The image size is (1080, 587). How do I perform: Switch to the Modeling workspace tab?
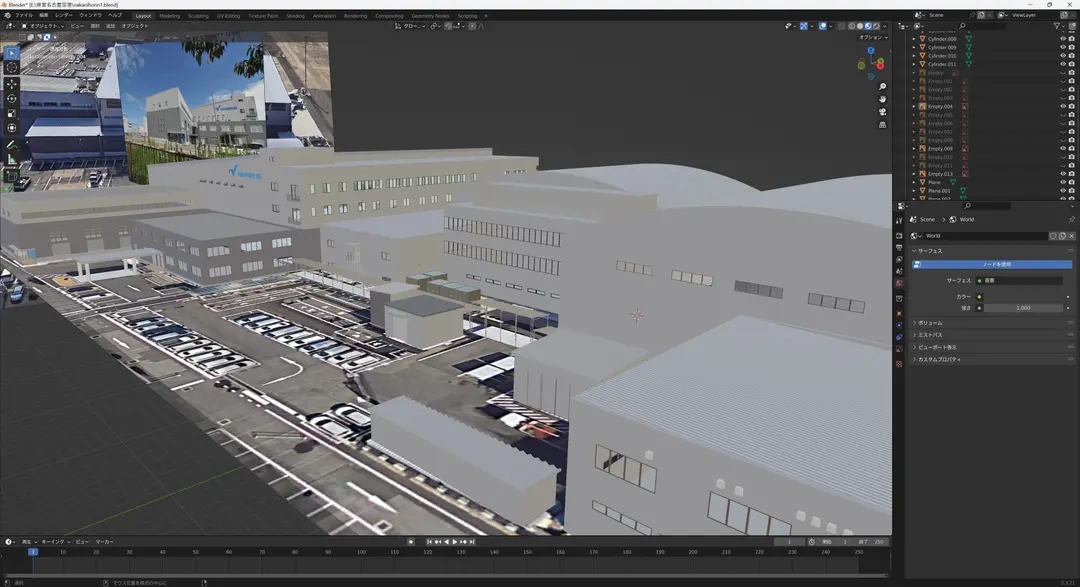pos(169,16)
